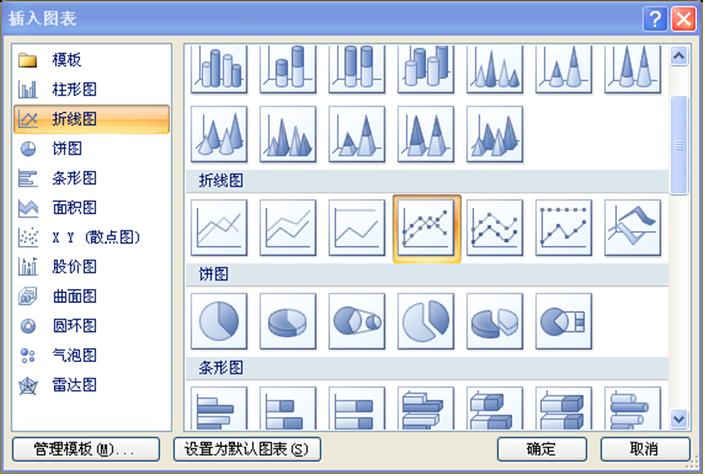Choose the 100% stacked bar chart
Viewport: 705px width, 476px height.
[x=357, y=408]
